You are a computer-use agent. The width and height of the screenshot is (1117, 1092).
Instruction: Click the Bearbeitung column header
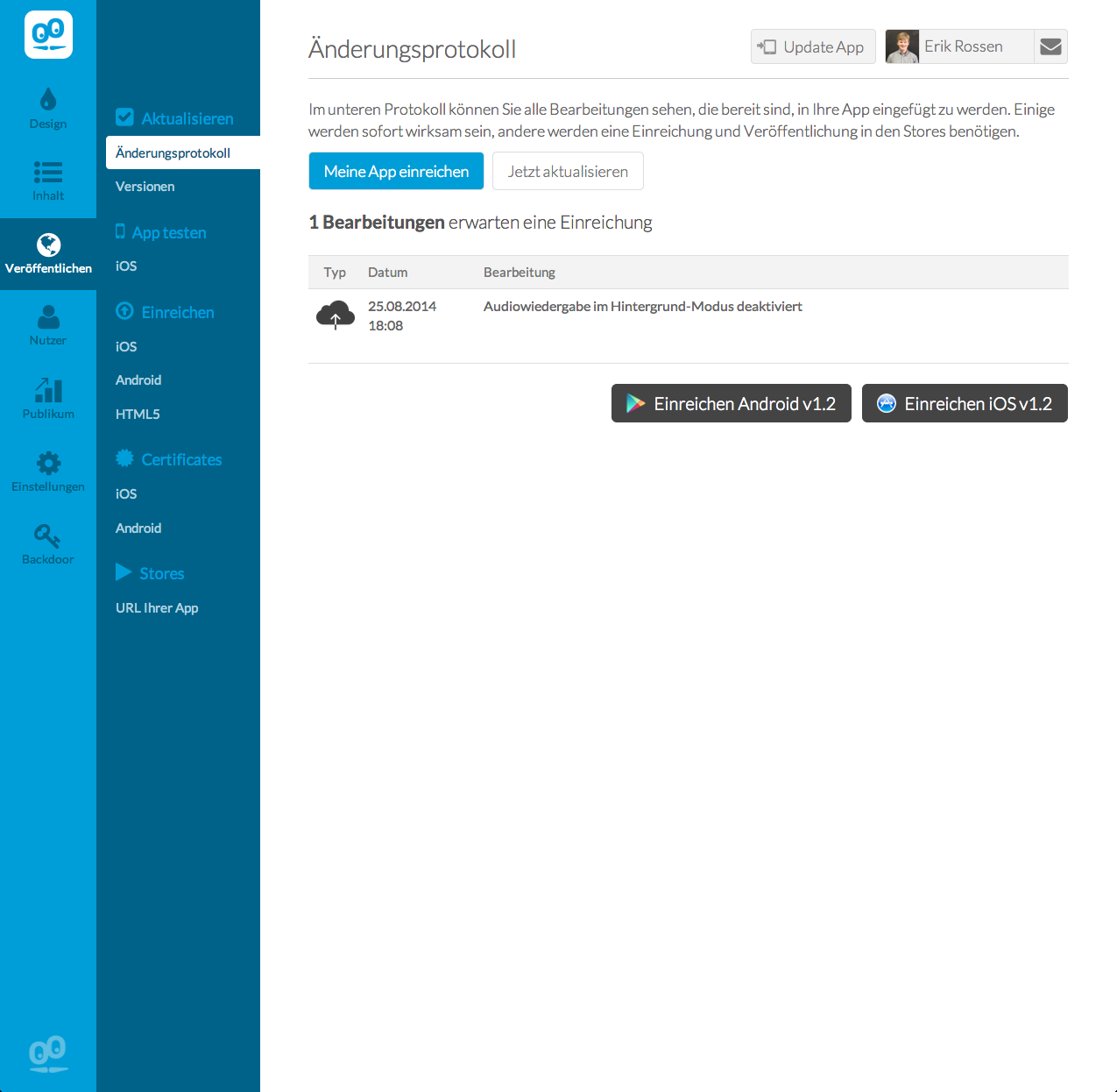[520, 273]
